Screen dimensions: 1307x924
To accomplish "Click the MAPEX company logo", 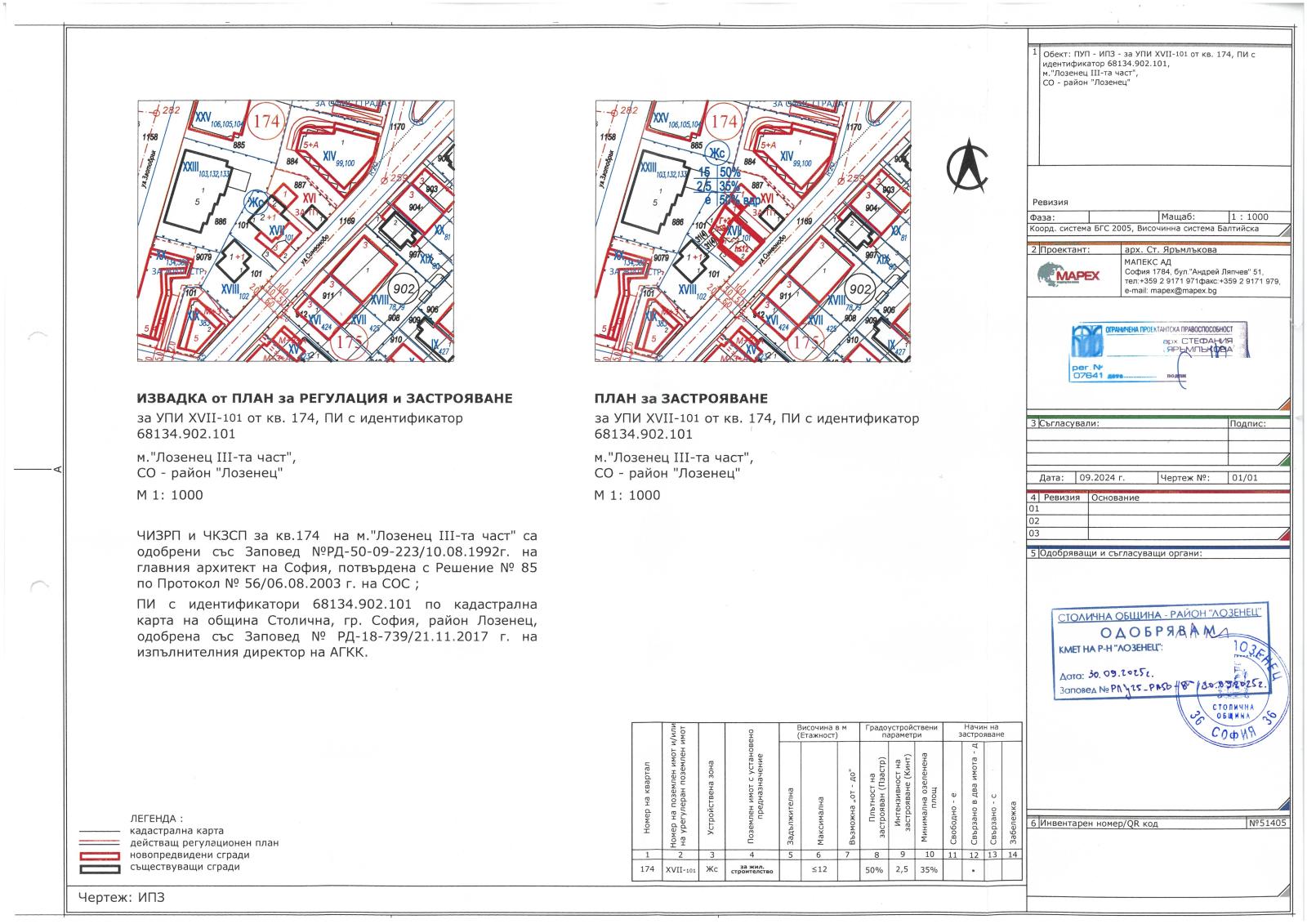I will [1067, 275].
